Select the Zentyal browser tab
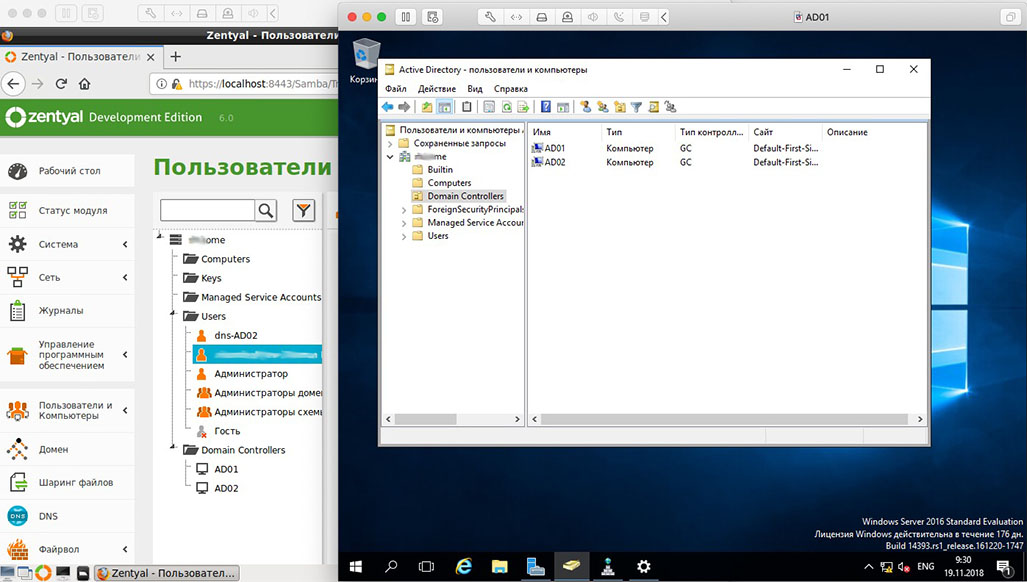 [x=81, y=57]
